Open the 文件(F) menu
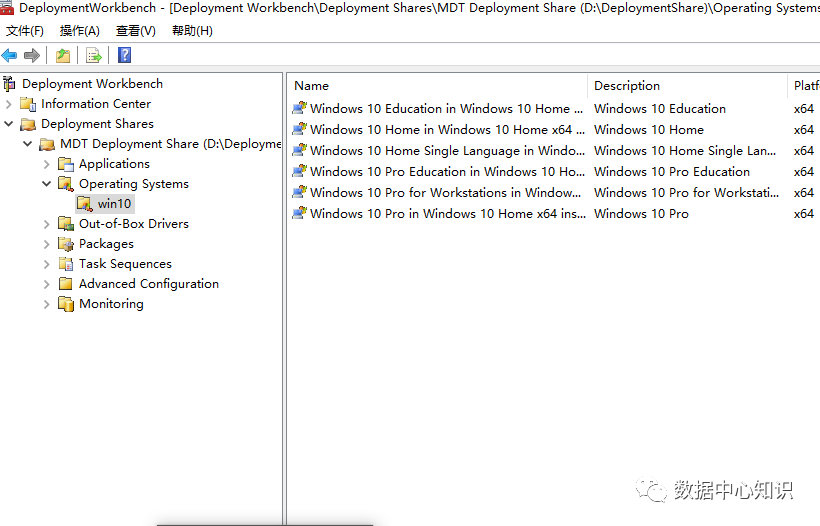Image resolution: width=820 pixels, height=526 pixels. [25, 31]
